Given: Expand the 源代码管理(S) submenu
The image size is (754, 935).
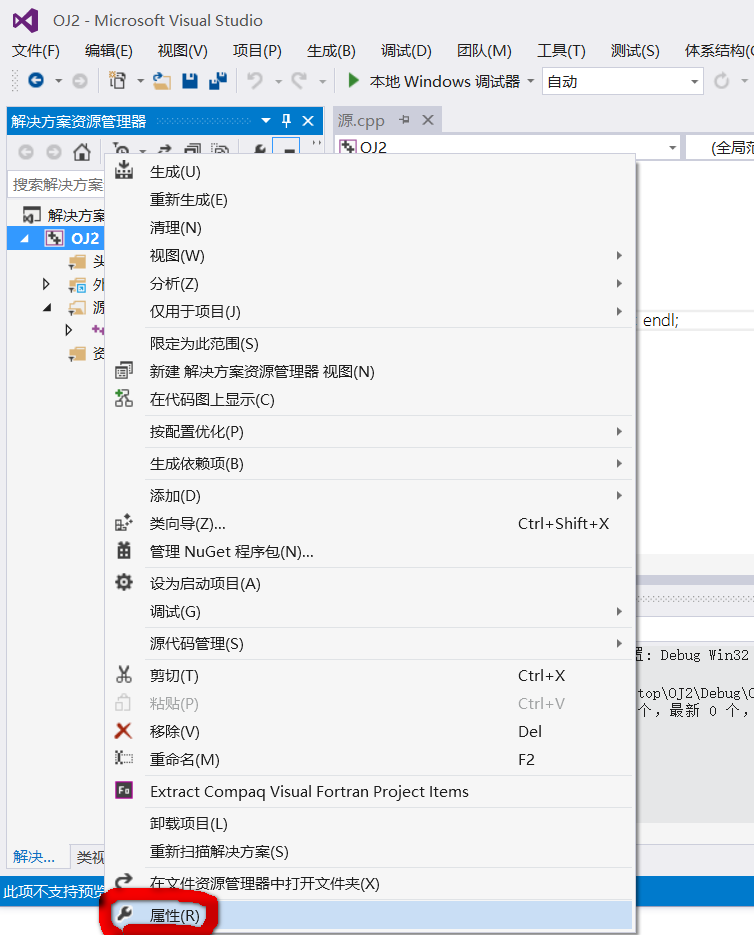Looking at the screenshot, I should pos(369,644).
